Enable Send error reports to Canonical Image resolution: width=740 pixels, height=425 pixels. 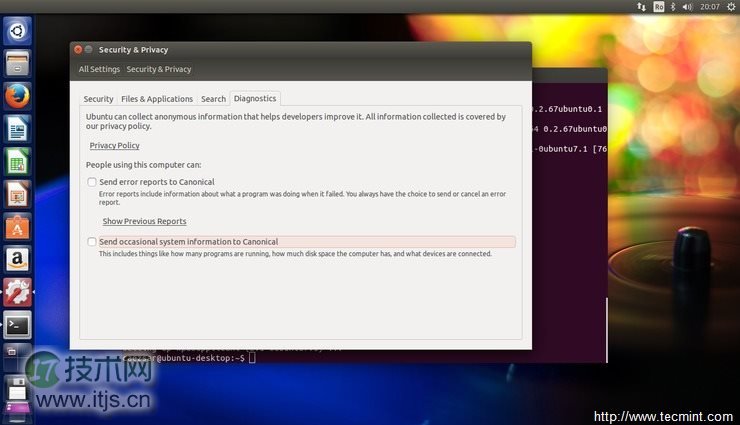pos(92,182)
